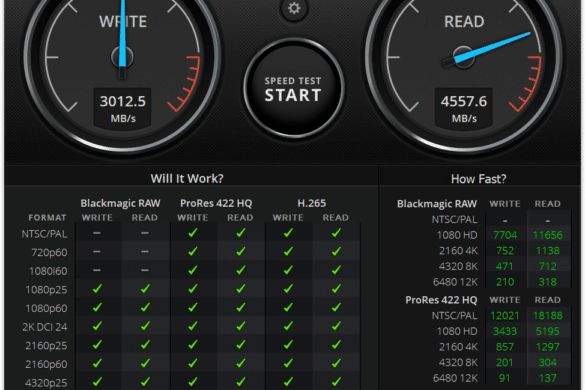Viewport: 585px width, 390px height.
Task: Click Blackmagic RAW read dash for 720p60
Action: tap(145, 252)
